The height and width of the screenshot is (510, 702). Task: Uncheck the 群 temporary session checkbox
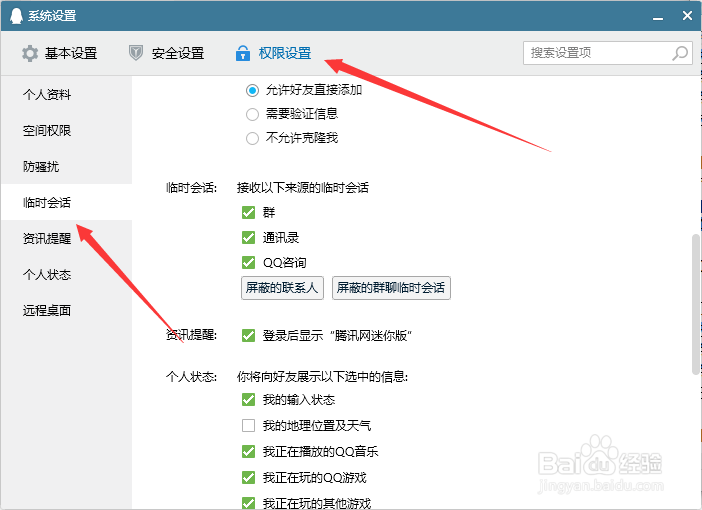point(248,212)
